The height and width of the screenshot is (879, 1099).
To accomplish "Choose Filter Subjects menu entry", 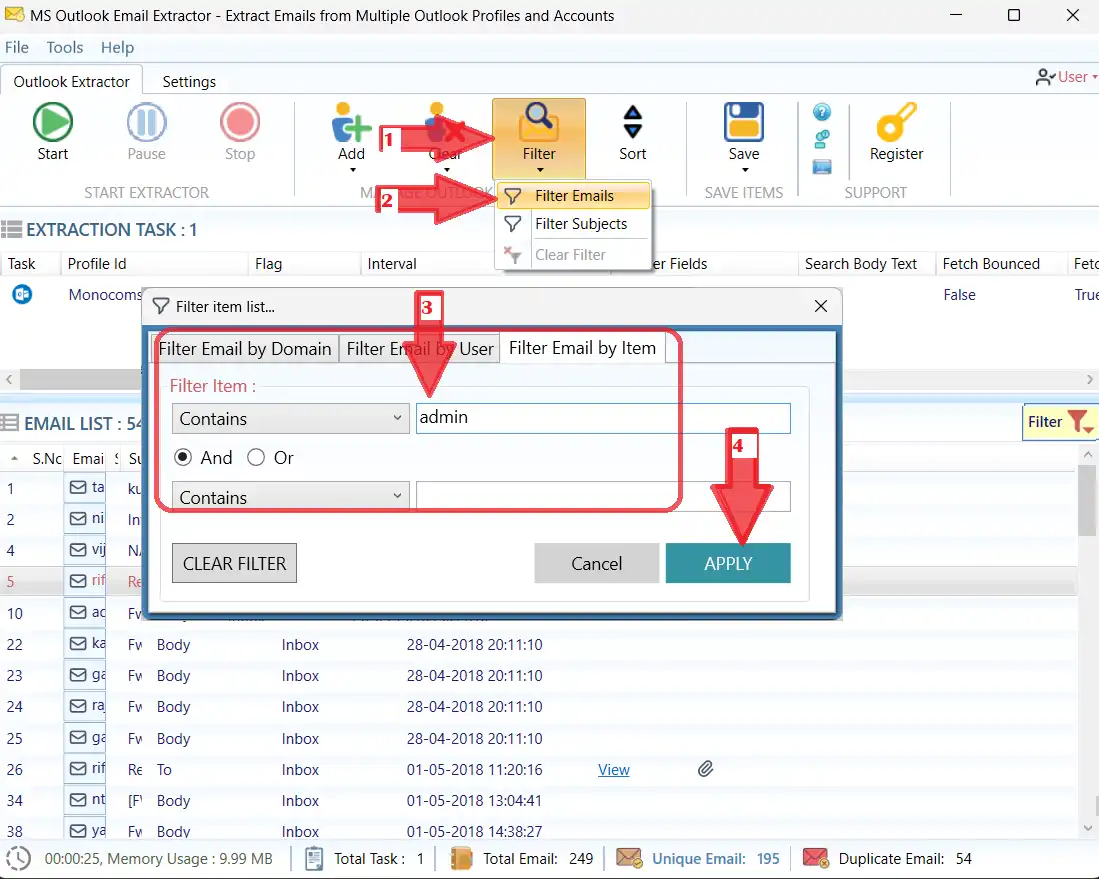I will (574, 224).
